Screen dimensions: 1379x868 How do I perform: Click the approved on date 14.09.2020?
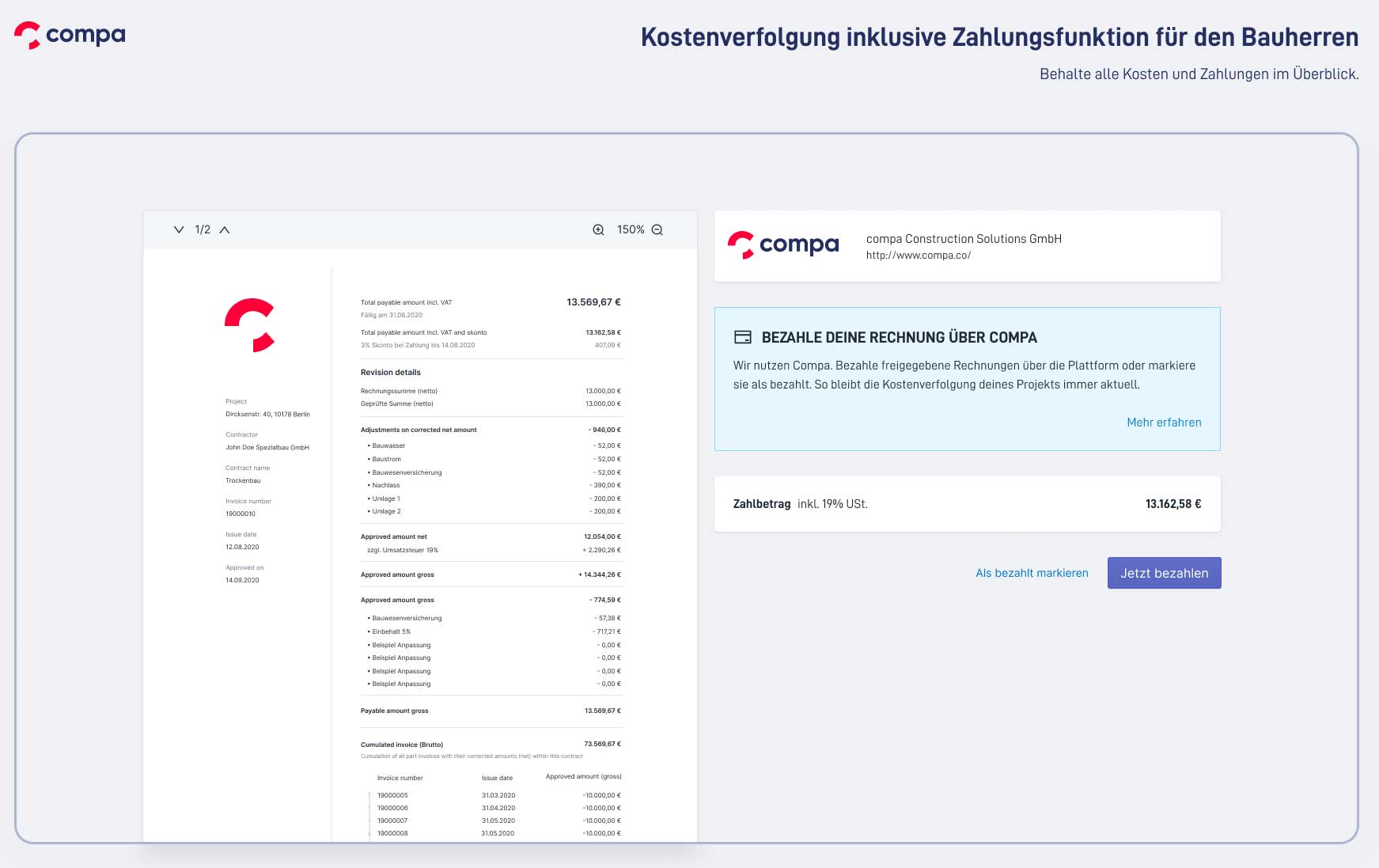click(x=242, y=580)
